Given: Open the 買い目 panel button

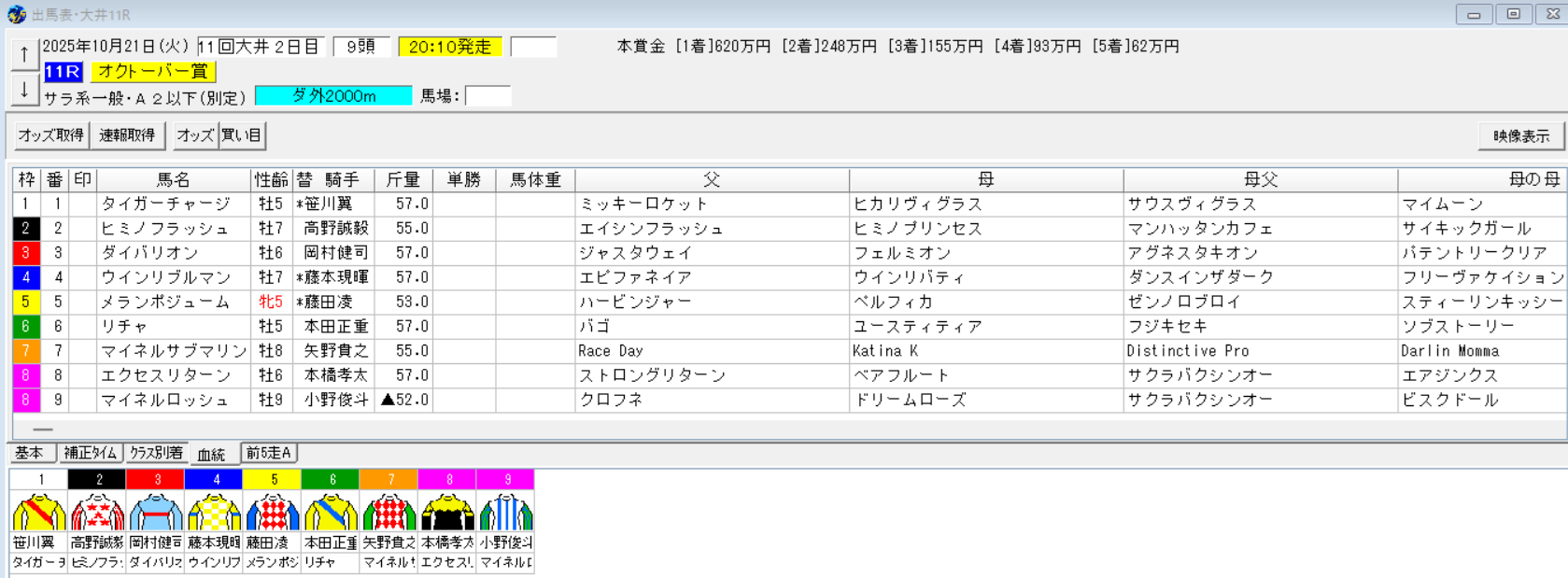Looking at the screenshot, I should coord(242,135).
